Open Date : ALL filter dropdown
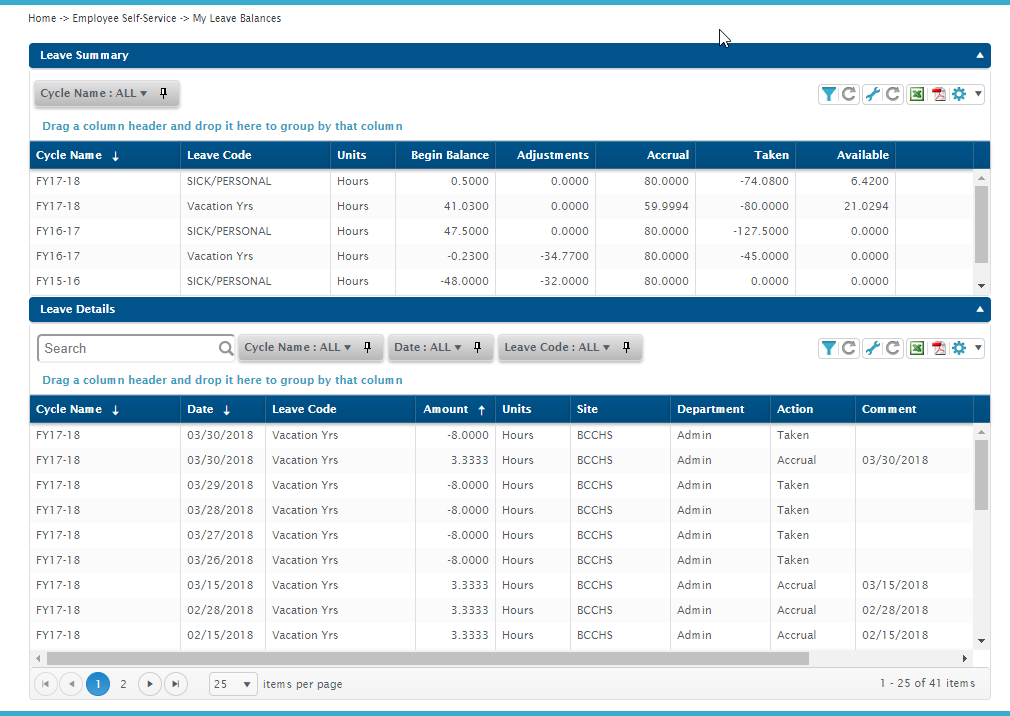Viewport: 1010px width, 716px height. pyautogui.click(x=428, y=347)
